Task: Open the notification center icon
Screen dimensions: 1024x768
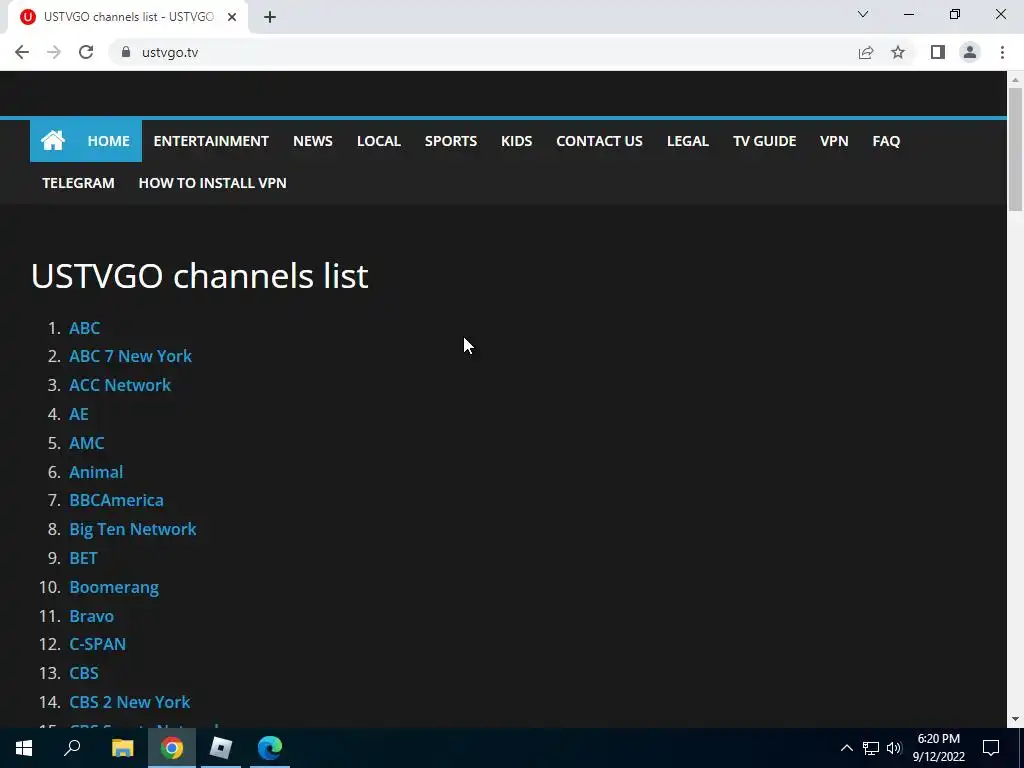Action: click(991, 748)
